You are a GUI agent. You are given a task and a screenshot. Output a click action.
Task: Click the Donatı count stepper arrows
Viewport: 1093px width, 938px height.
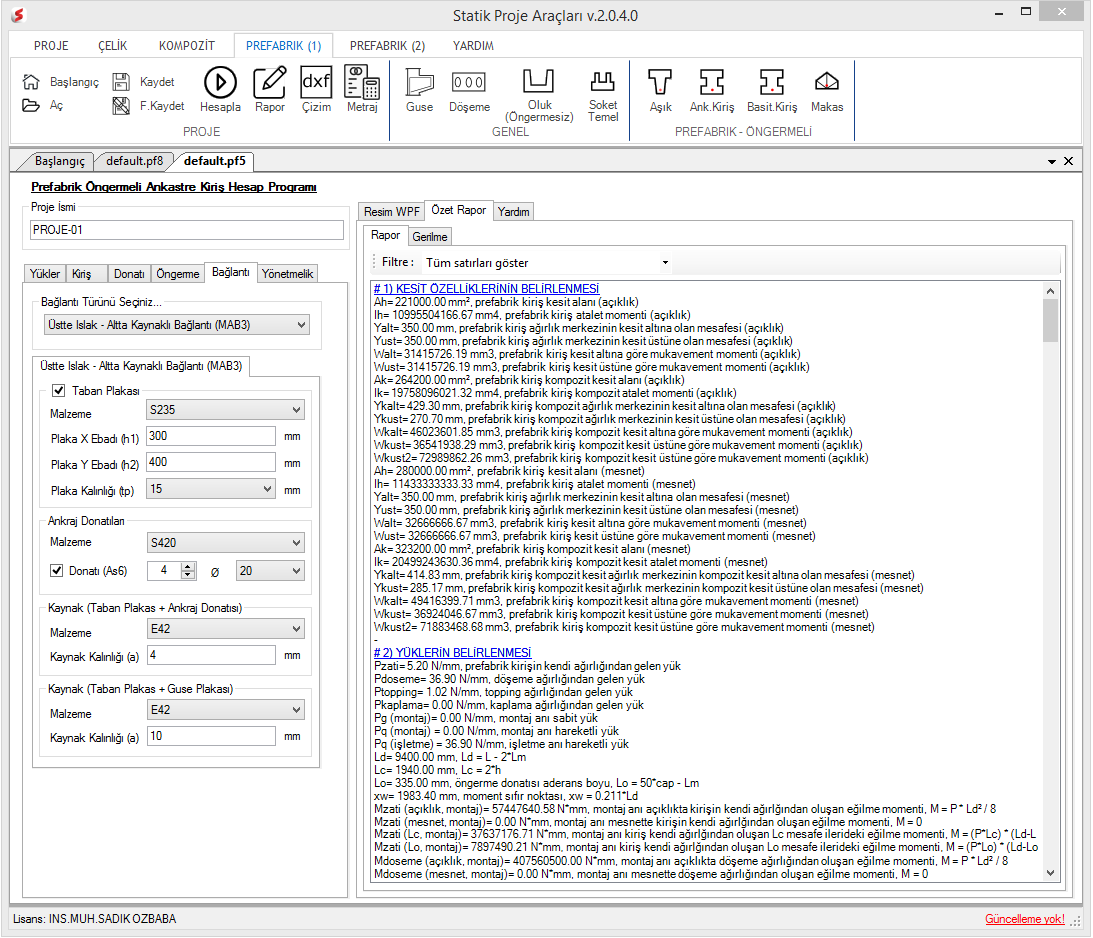188,571
